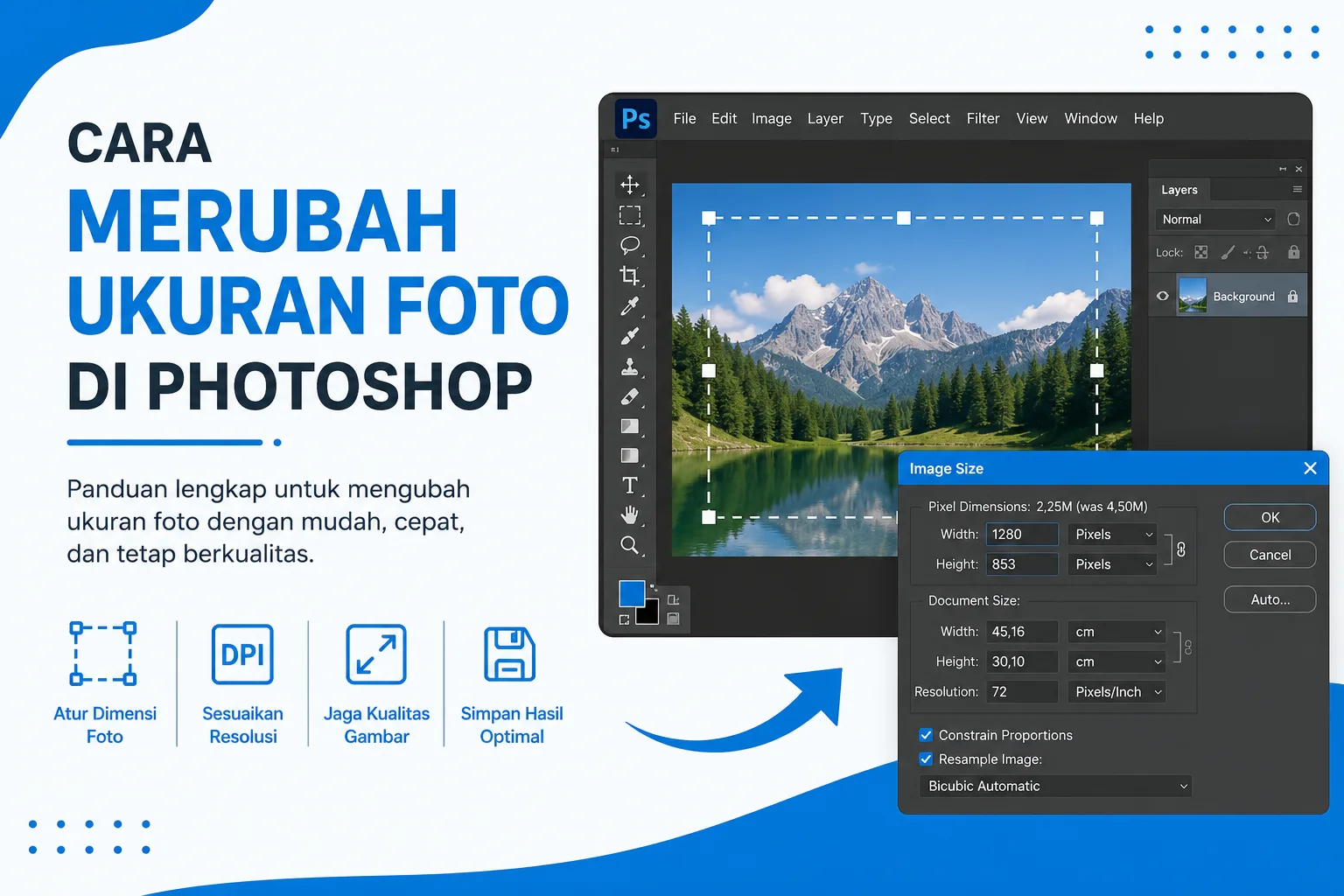Collapse the Layers panel with the double-arrow icon
Viewport: 1344px width, 896px height.
(x=1283, y=169)
